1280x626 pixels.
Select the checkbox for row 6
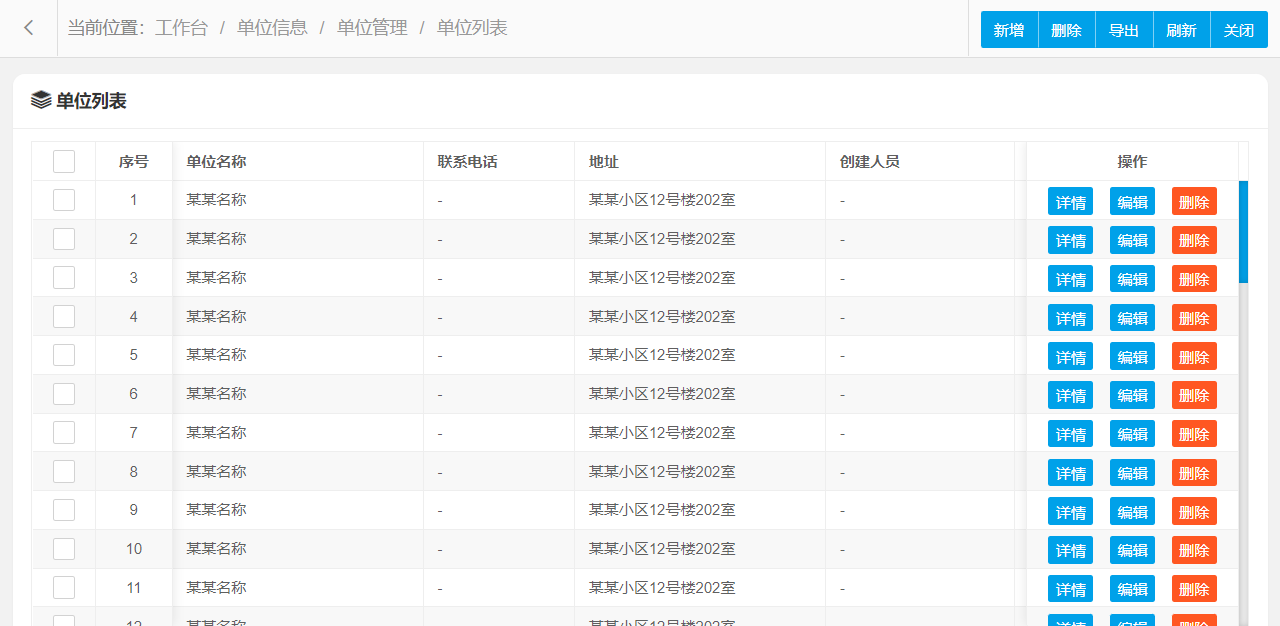tap(64, 394)
